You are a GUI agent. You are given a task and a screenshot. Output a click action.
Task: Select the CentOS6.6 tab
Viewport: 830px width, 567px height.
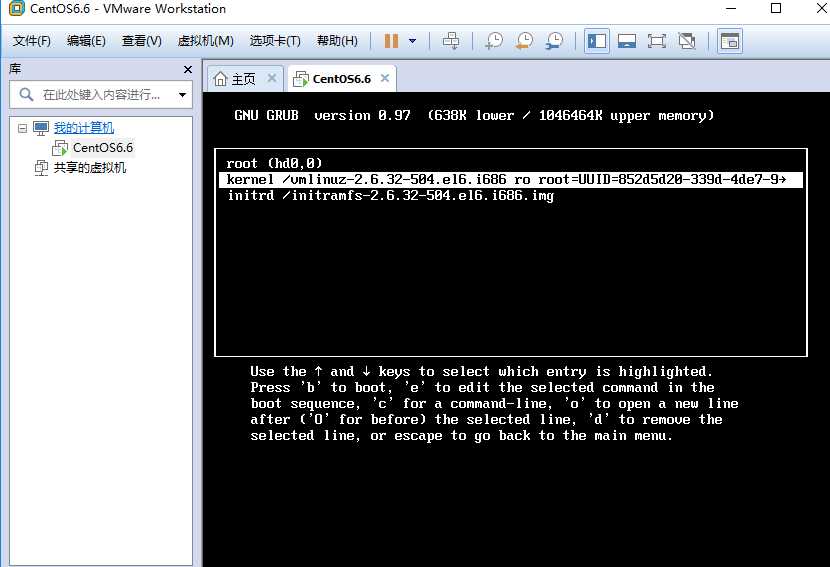tap(341, 79)
